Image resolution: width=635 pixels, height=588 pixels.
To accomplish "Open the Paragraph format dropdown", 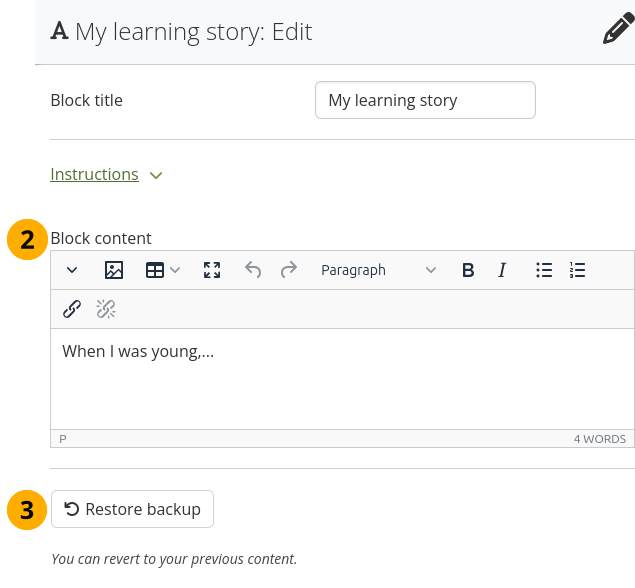I will [378, 270].
